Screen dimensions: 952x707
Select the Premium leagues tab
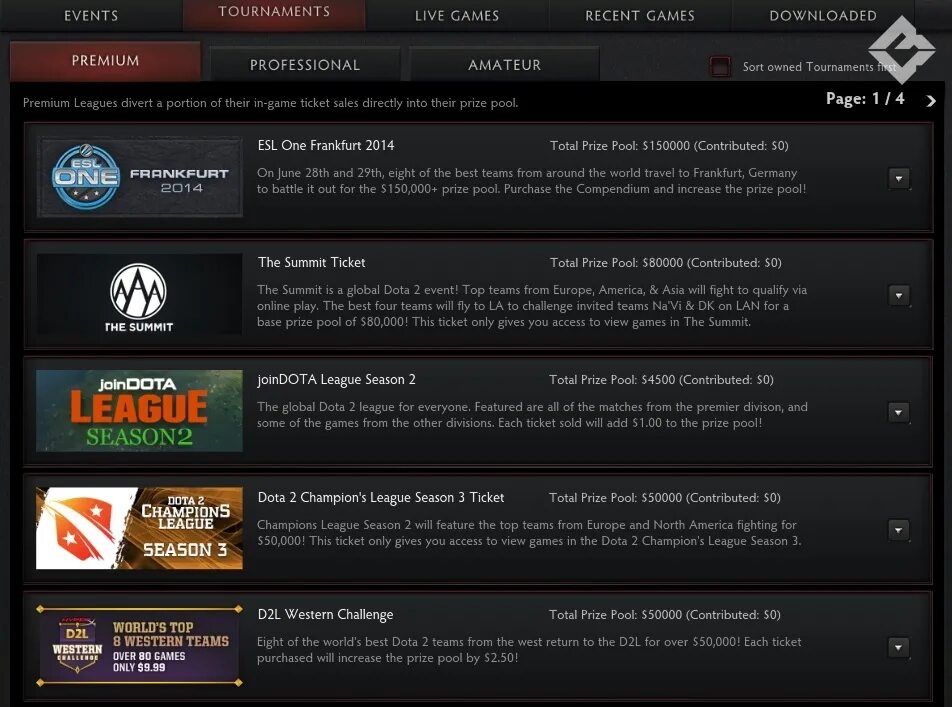tap(106, 61)
